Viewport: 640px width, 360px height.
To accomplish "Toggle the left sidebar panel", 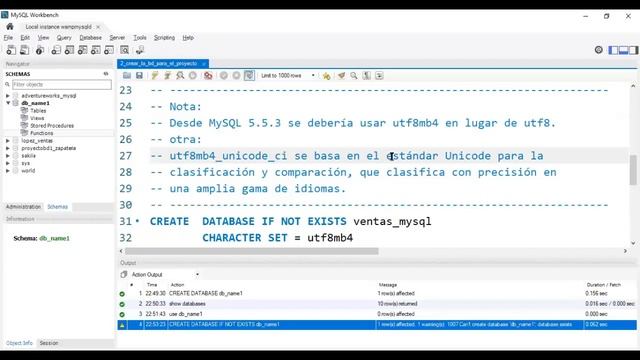I will coord(613,50).
